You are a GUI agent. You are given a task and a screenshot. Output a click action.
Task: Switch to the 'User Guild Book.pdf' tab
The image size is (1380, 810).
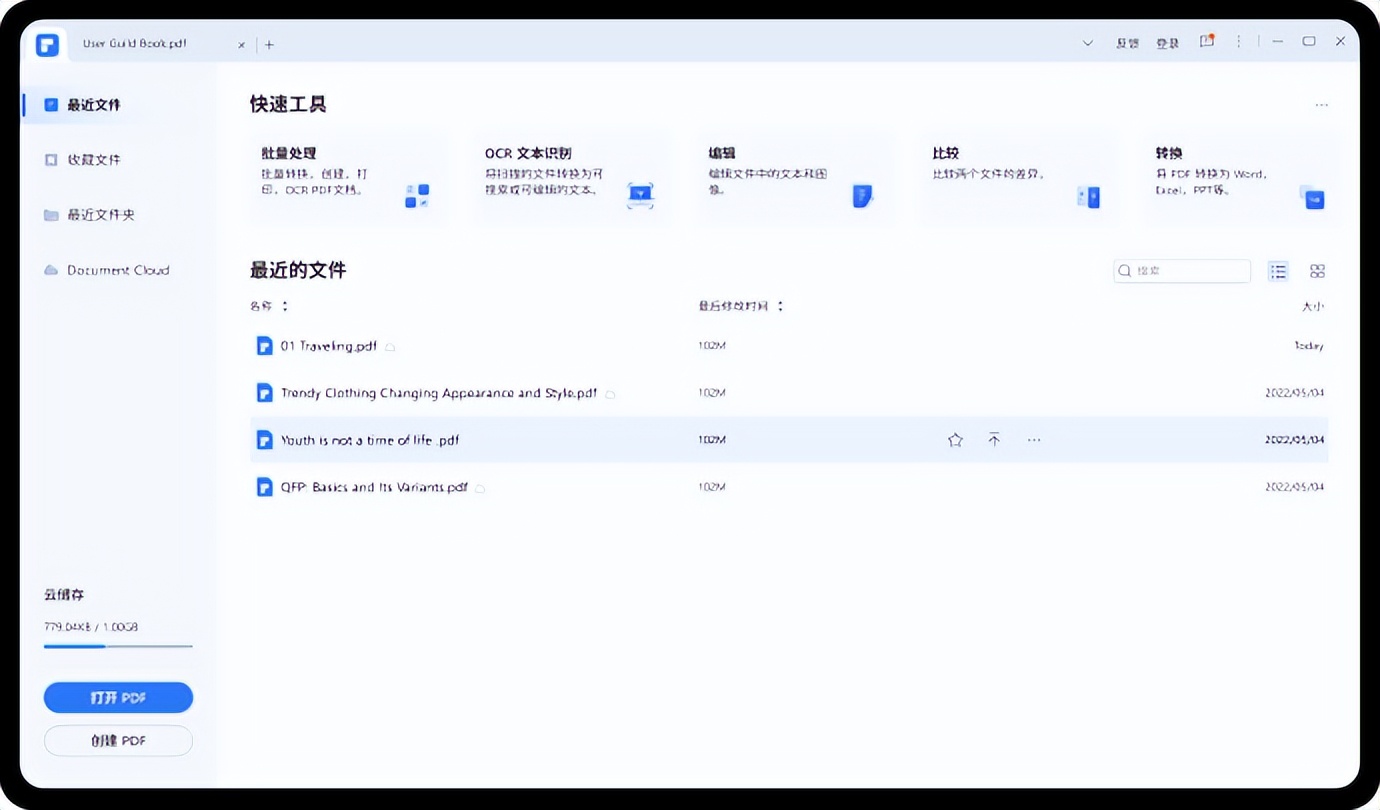coord(135,43)
